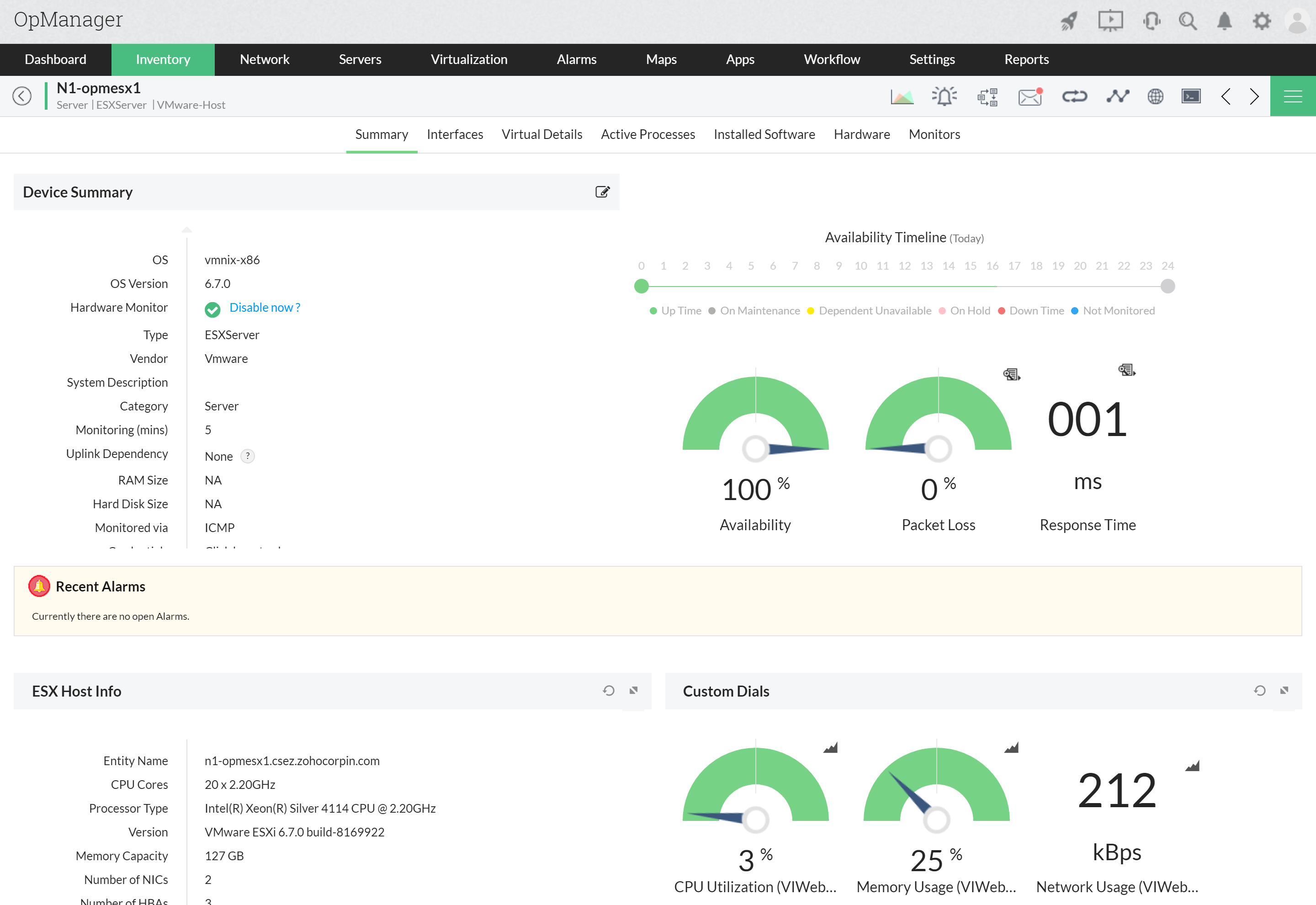Edit the Device Summary with pencil icon
Screen dimensions: 1316x905
coord(602,192)
